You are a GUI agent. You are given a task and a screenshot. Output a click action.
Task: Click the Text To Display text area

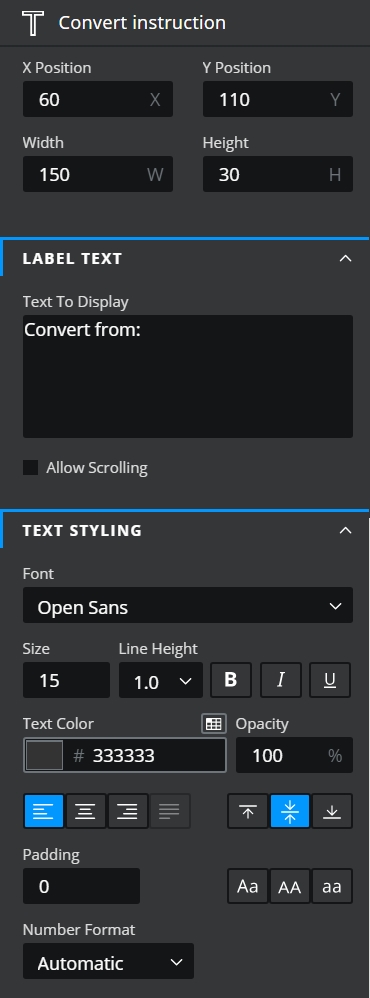click(188, 376)
